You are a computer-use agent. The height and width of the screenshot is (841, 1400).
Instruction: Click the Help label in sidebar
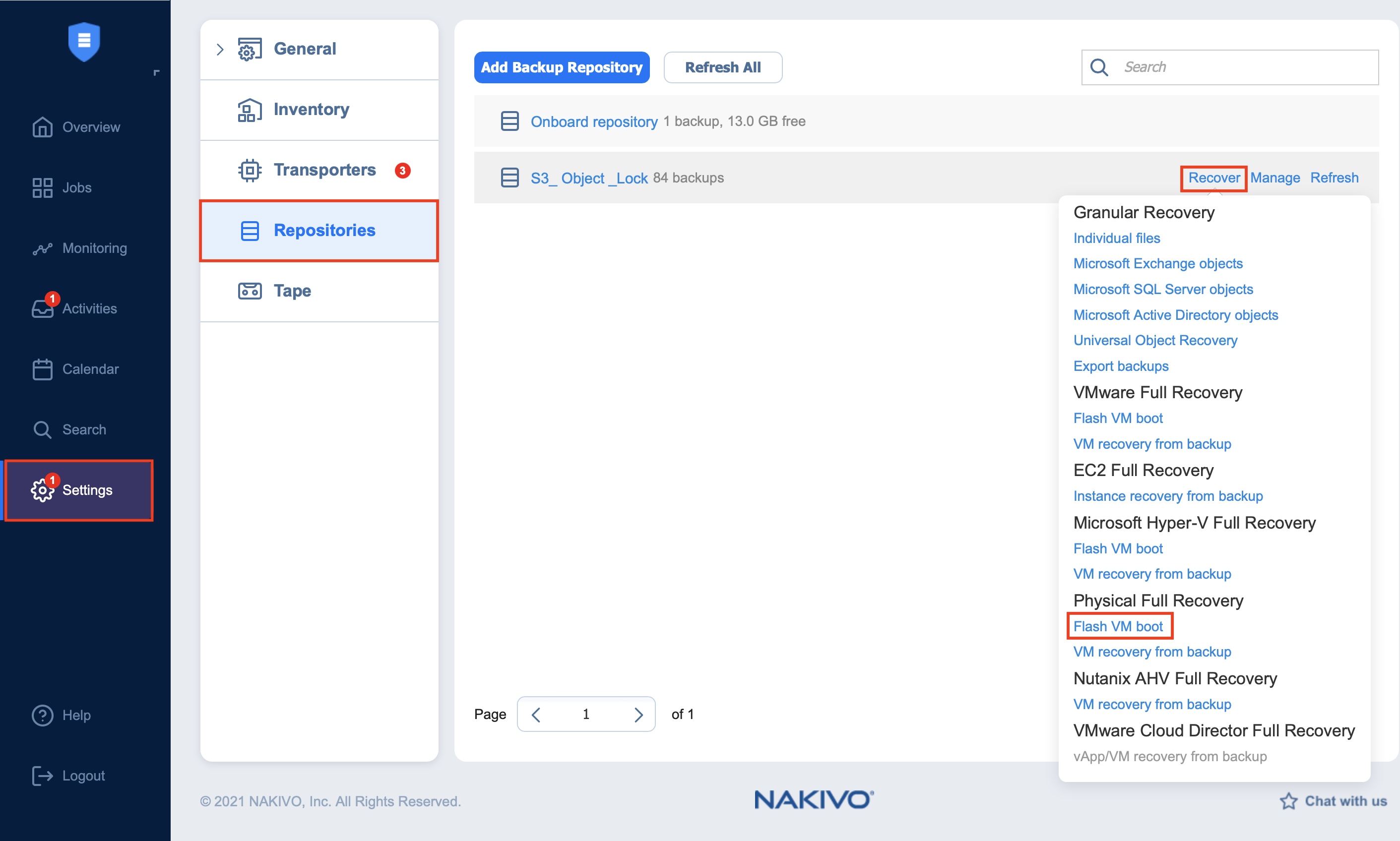(x=76, y=715)
